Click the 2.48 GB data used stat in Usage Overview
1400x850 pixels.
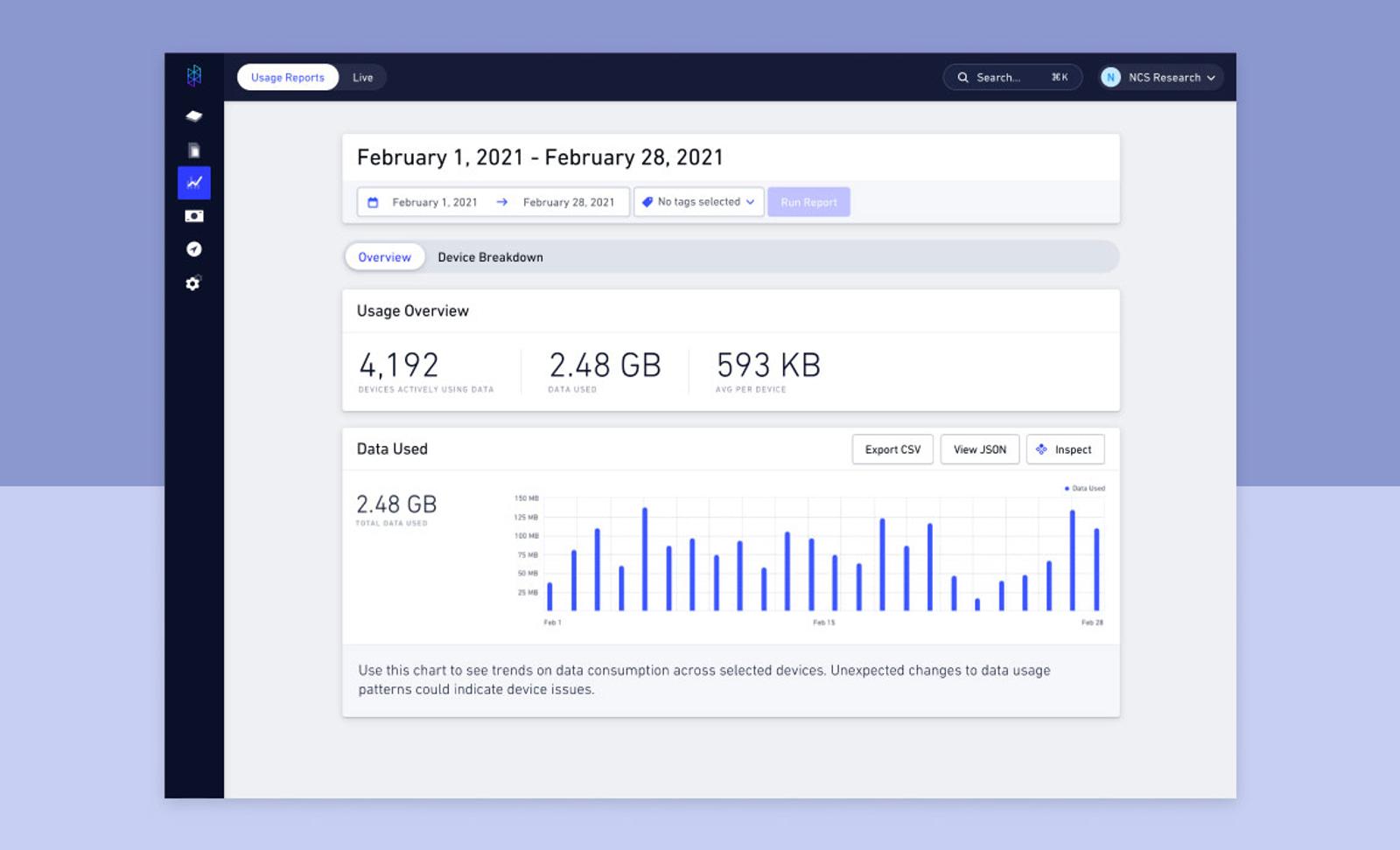point(605,365)
